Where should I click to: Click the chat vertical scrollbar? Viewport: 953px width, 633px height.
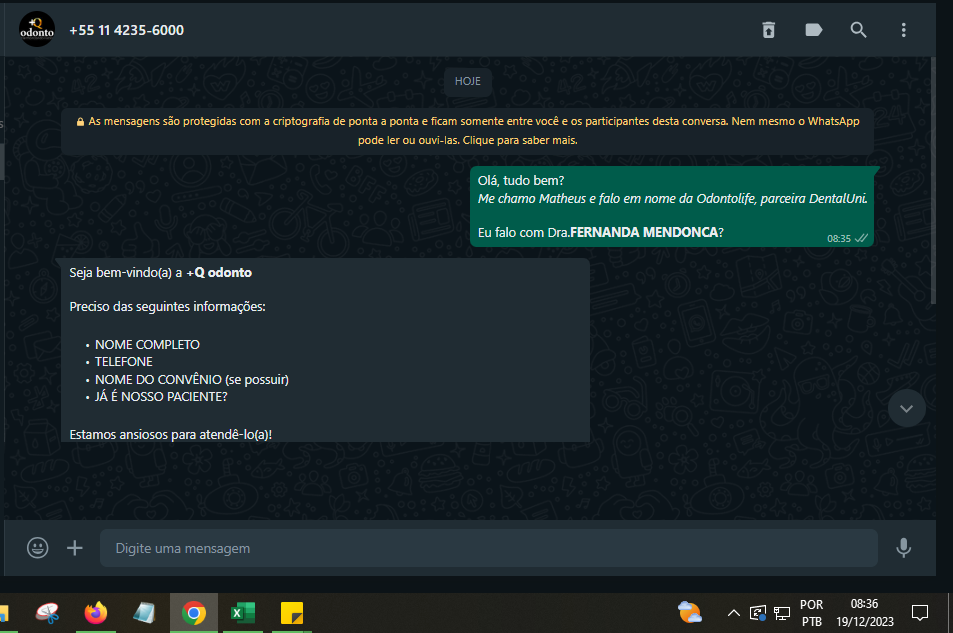click(x=933, y=181)
